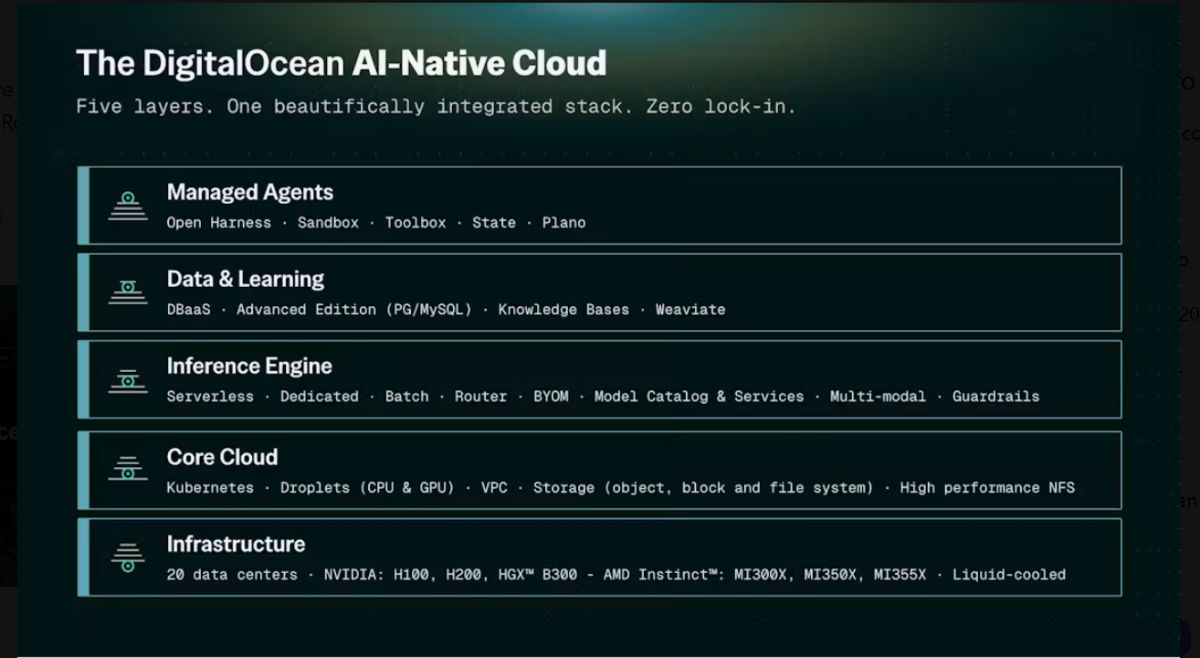Click 'Toolbox' in Managed Agents row
The width and height of the screenshot is (1200, 658).
[x=416, y=222]
